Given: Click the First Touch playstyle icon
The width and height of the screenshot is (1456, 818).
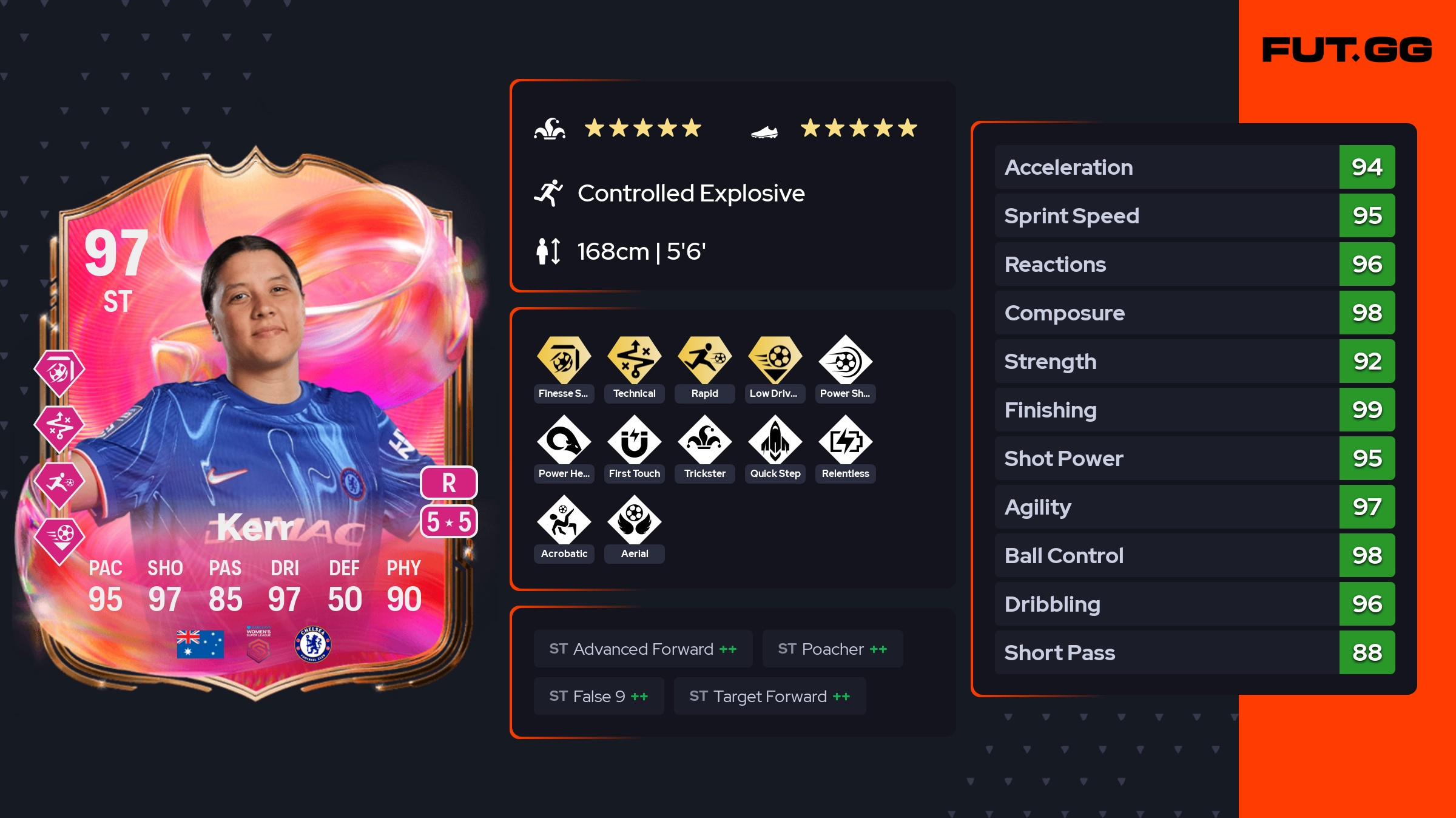Looking at the screenshot, I should 635,441.
